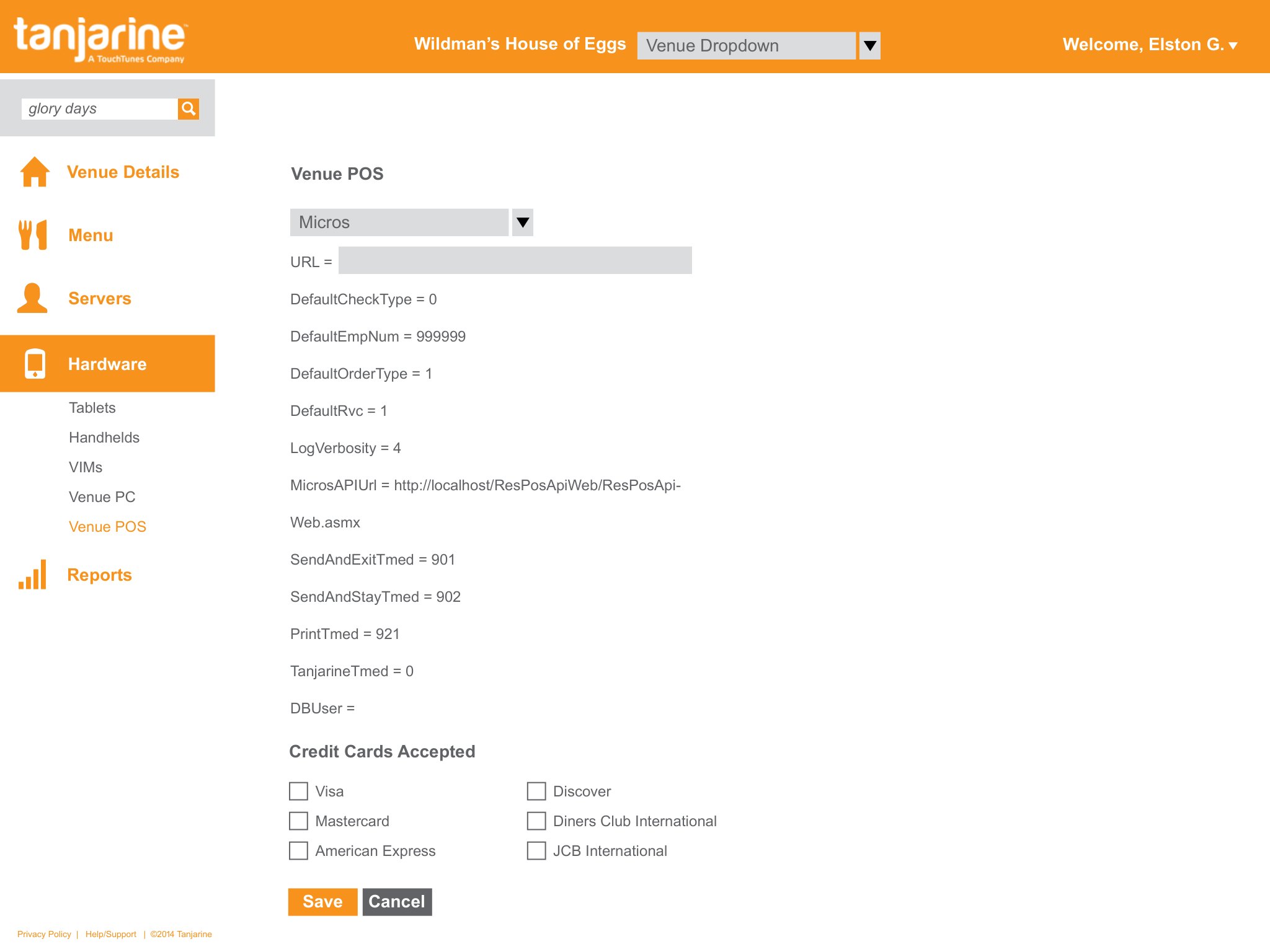1270x952 pixels.
Task: Click the Cancel button
Action: [x=397, y=902]
